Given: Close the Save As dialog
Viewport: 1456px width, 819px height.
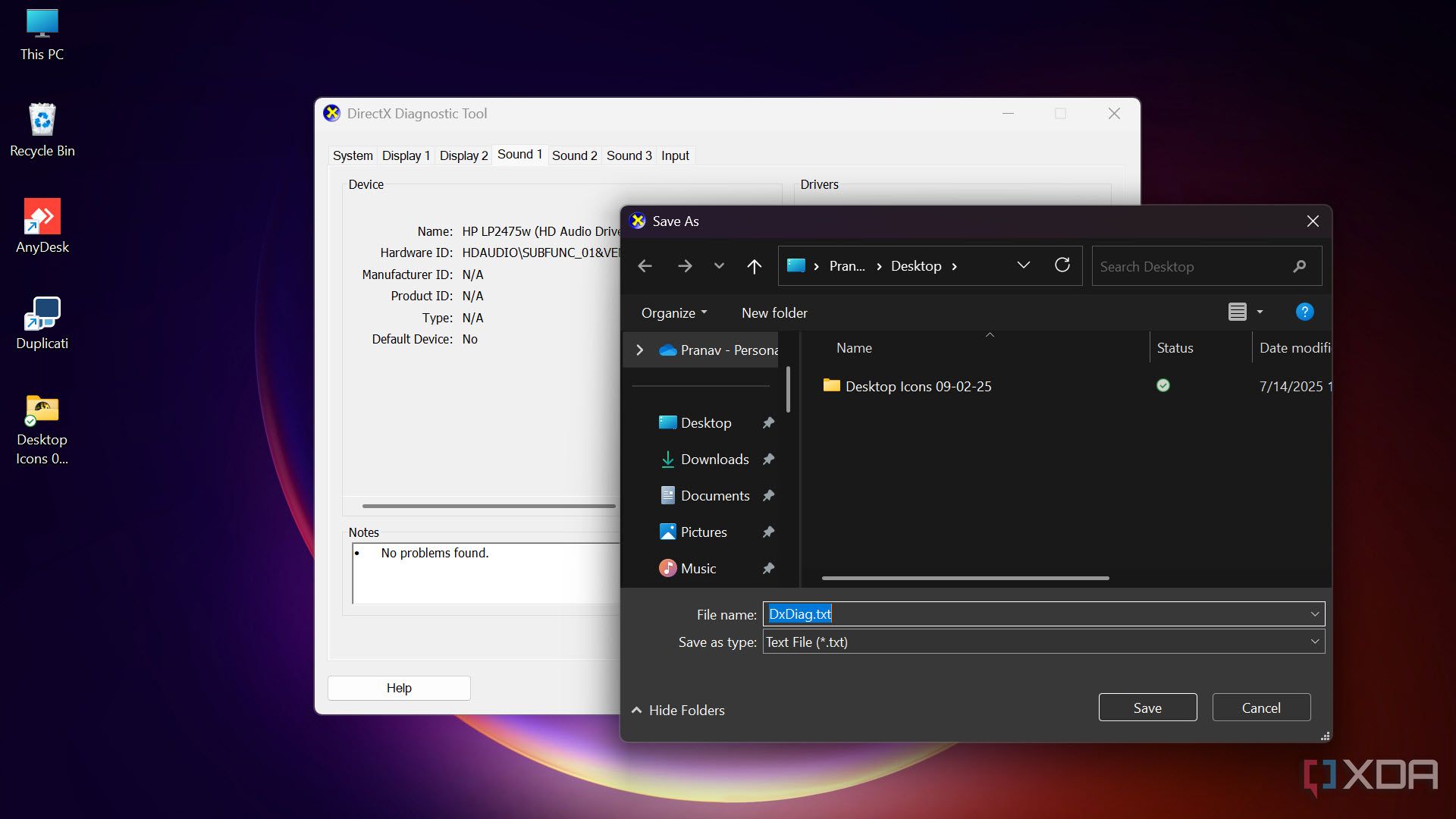Looking at the screenshot, I should click(x=1313, y=221).
